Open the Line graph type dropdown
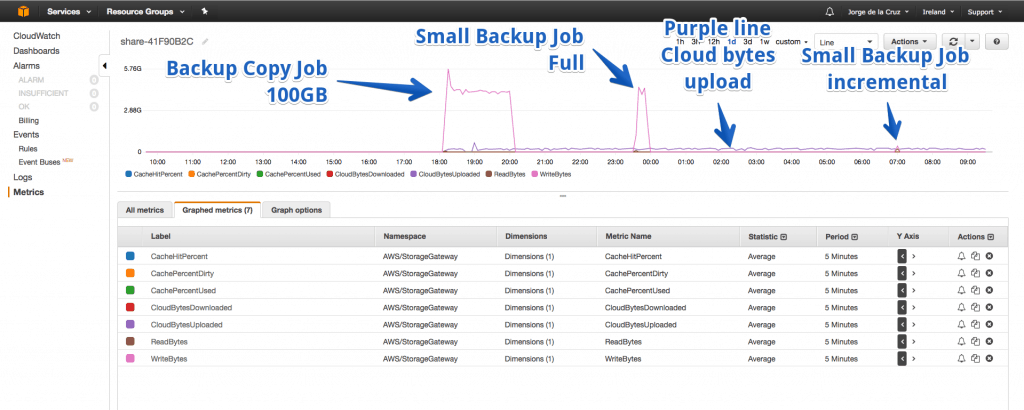This screenshot has width=1024, height=410. coord(845,41)
